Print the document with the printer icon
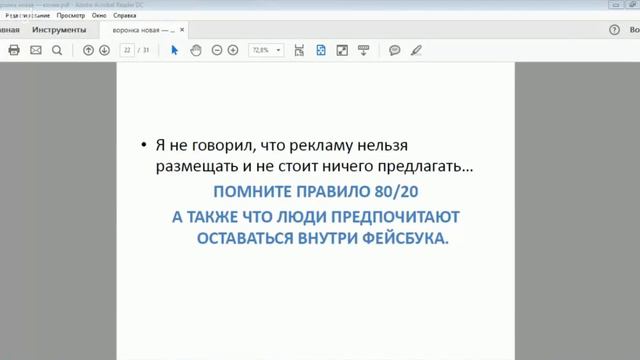640x360 pixels. pyautogui.click(x=14, y=50)
